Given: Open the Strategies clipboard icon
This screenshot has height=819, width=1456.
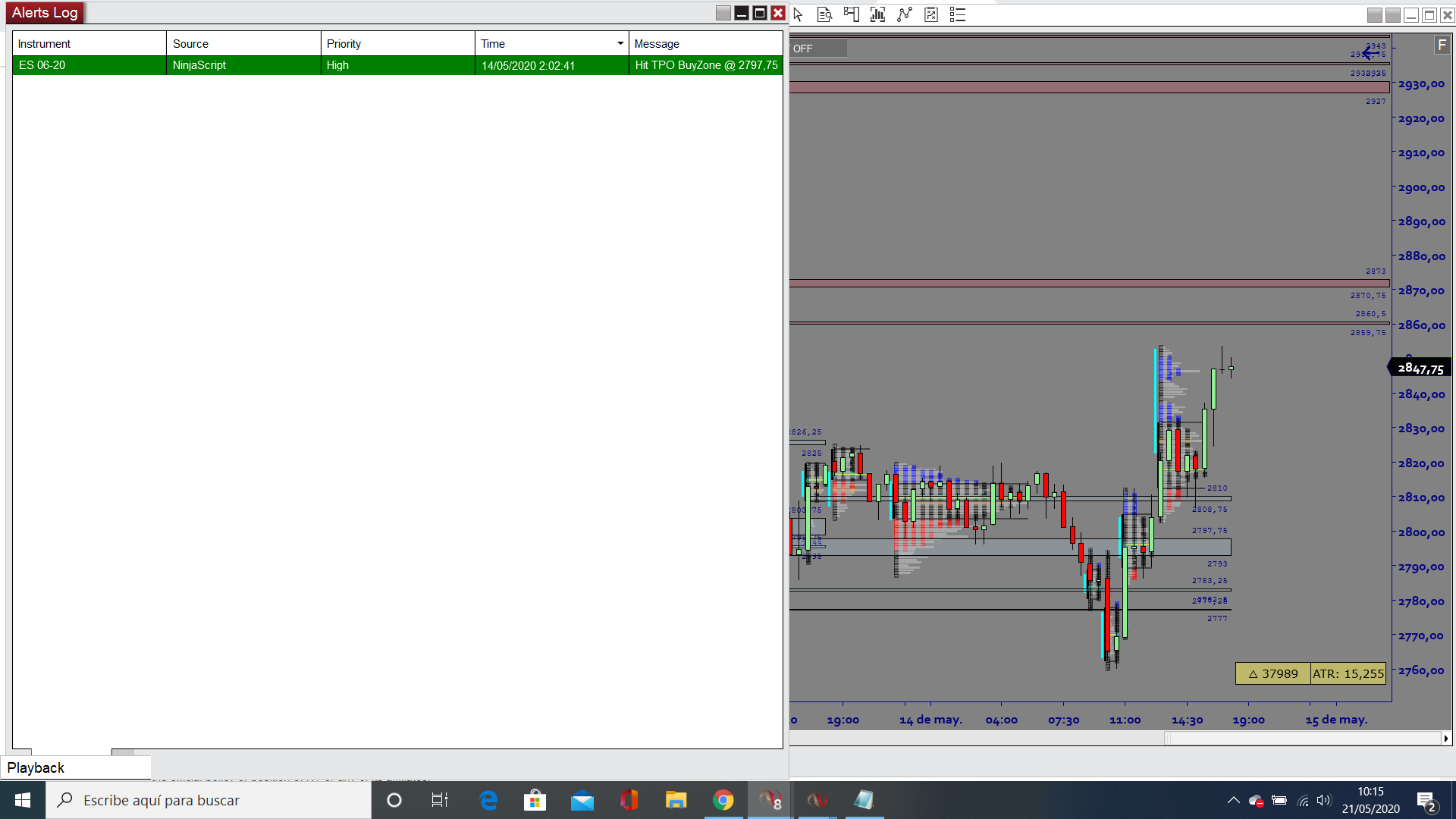Looking at the screenshot, I should click(931, 14).
